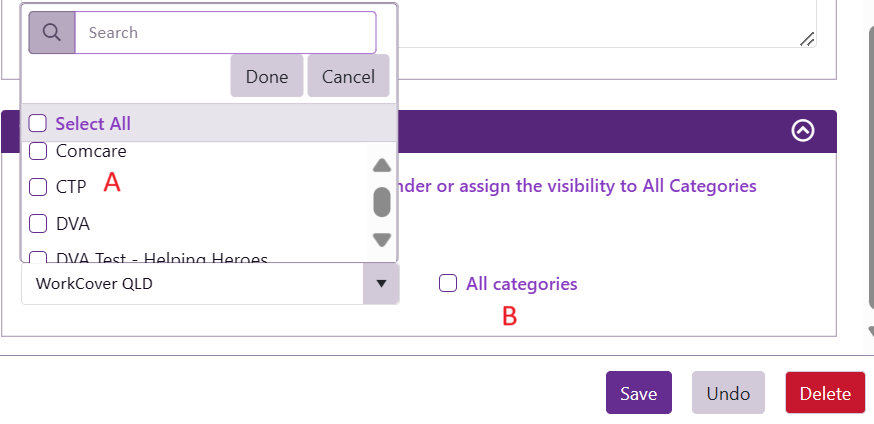This screenshot has width=874, height=424.
Task: Click the WorkCover QLD combo box field
Action: click(x=190, y=284)
